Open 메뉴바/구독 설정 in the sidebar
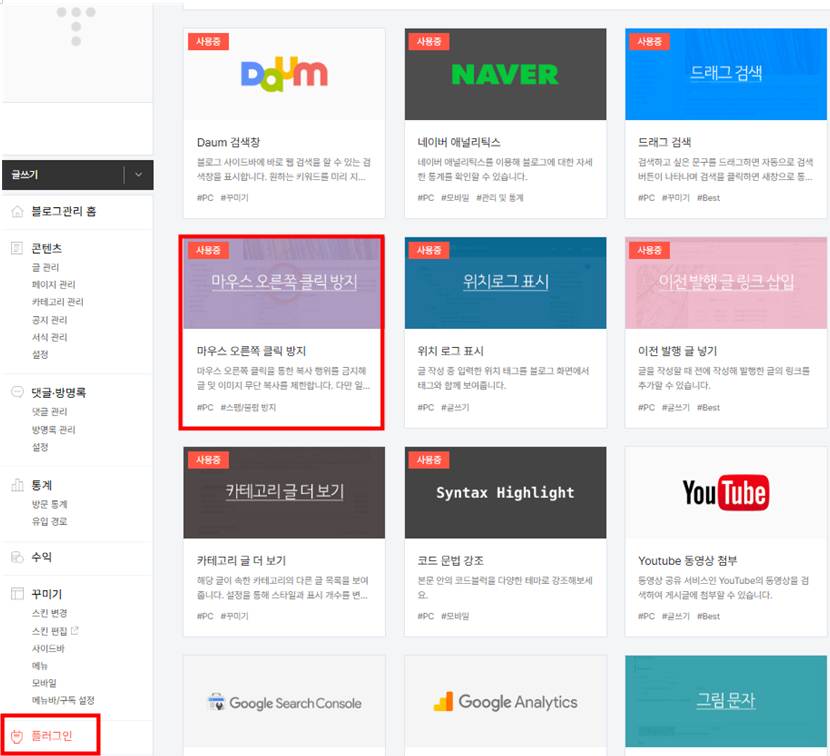Viewport: 830px width, 756px height. 63,700
